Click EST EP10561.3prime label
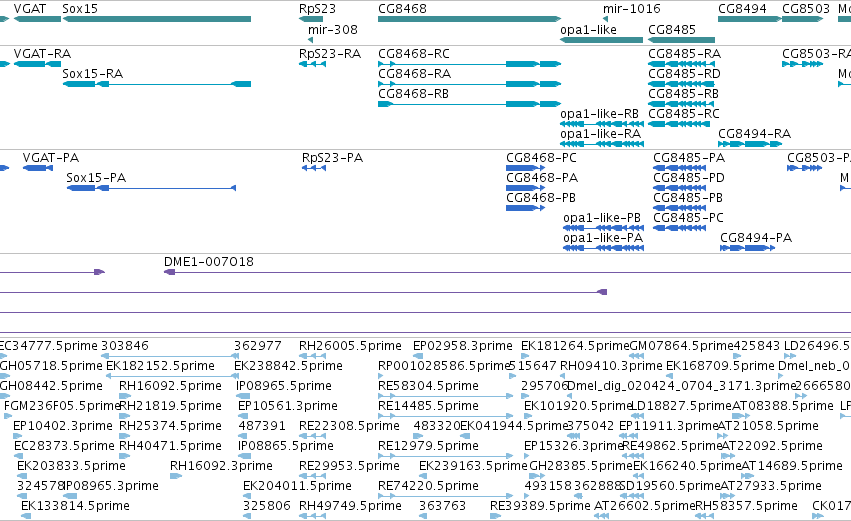851x521 pixels. click(288, 406)
